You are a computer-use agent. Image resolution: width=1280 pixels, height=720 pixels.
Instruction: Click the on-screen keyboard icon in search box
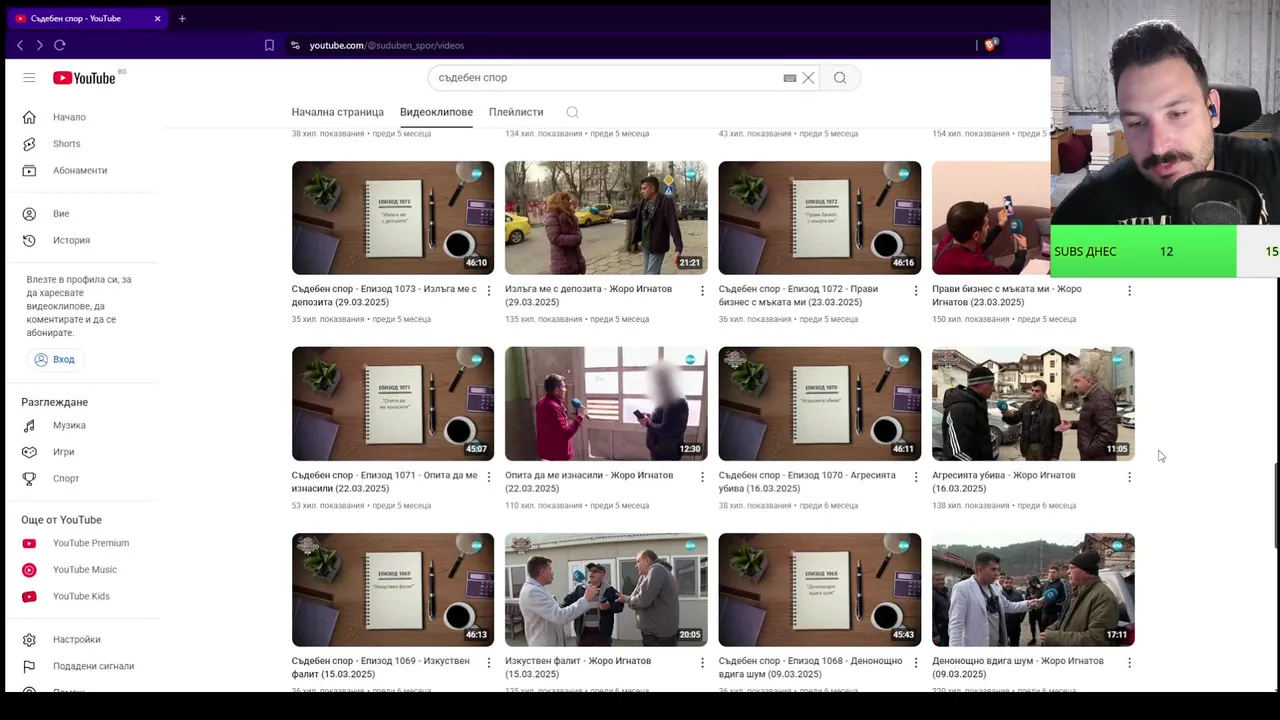coord(790,78)
